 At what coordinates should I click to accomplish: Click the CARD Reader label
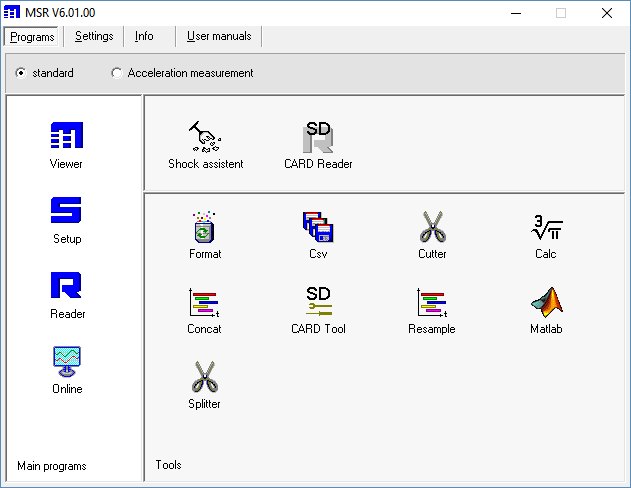click(x=318, y=164)
